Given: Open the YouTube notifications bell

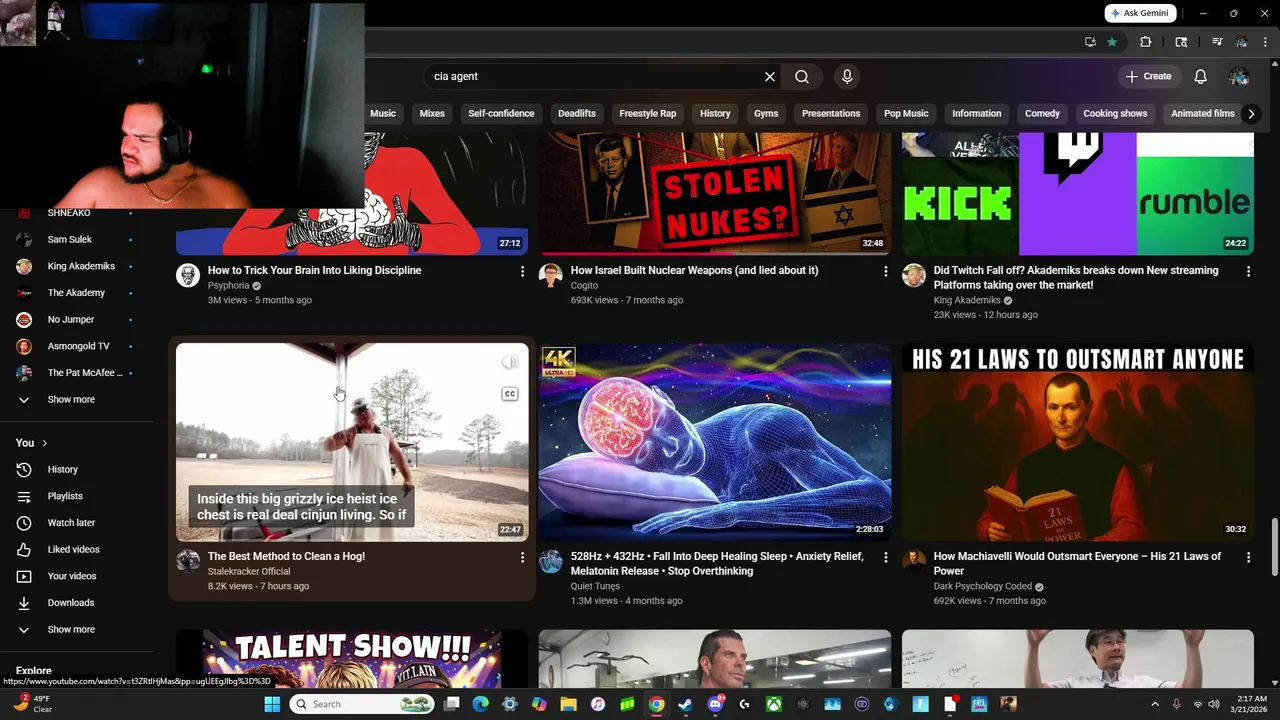Looking at the screenshot, I should 1201,77.
